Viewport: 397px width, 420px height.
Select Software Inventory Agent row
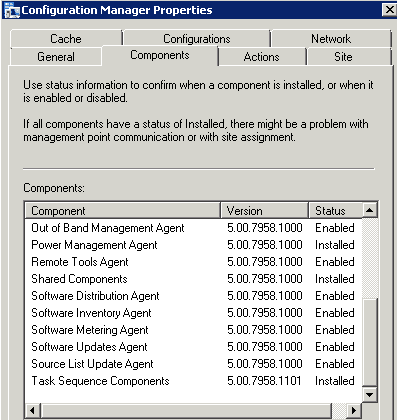(x=193, y=313)
